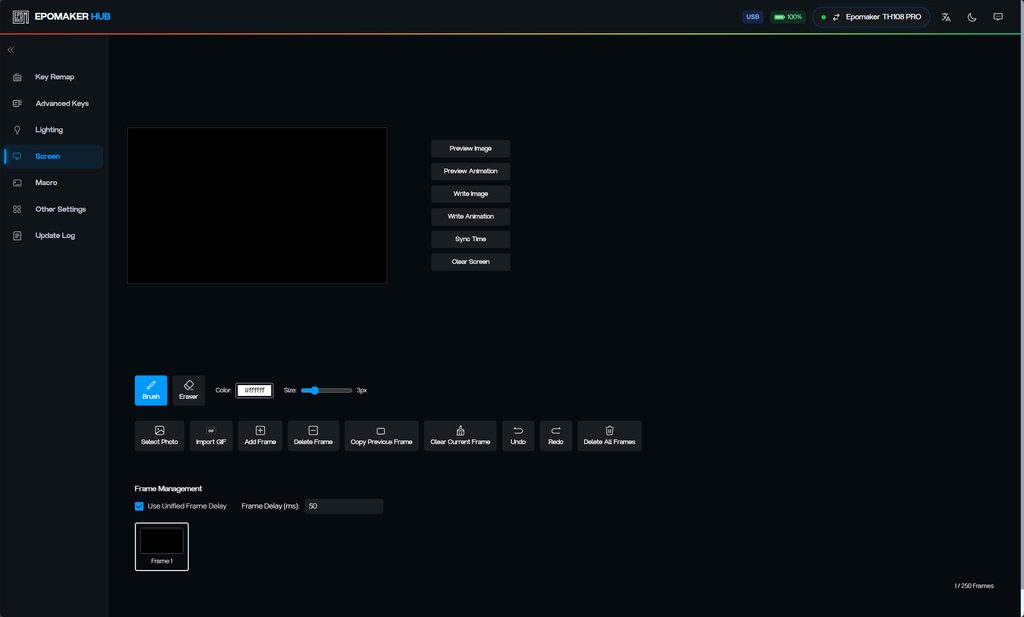Open the feedback message icon
Screen dimensions: 1024x617
[998, 17]
